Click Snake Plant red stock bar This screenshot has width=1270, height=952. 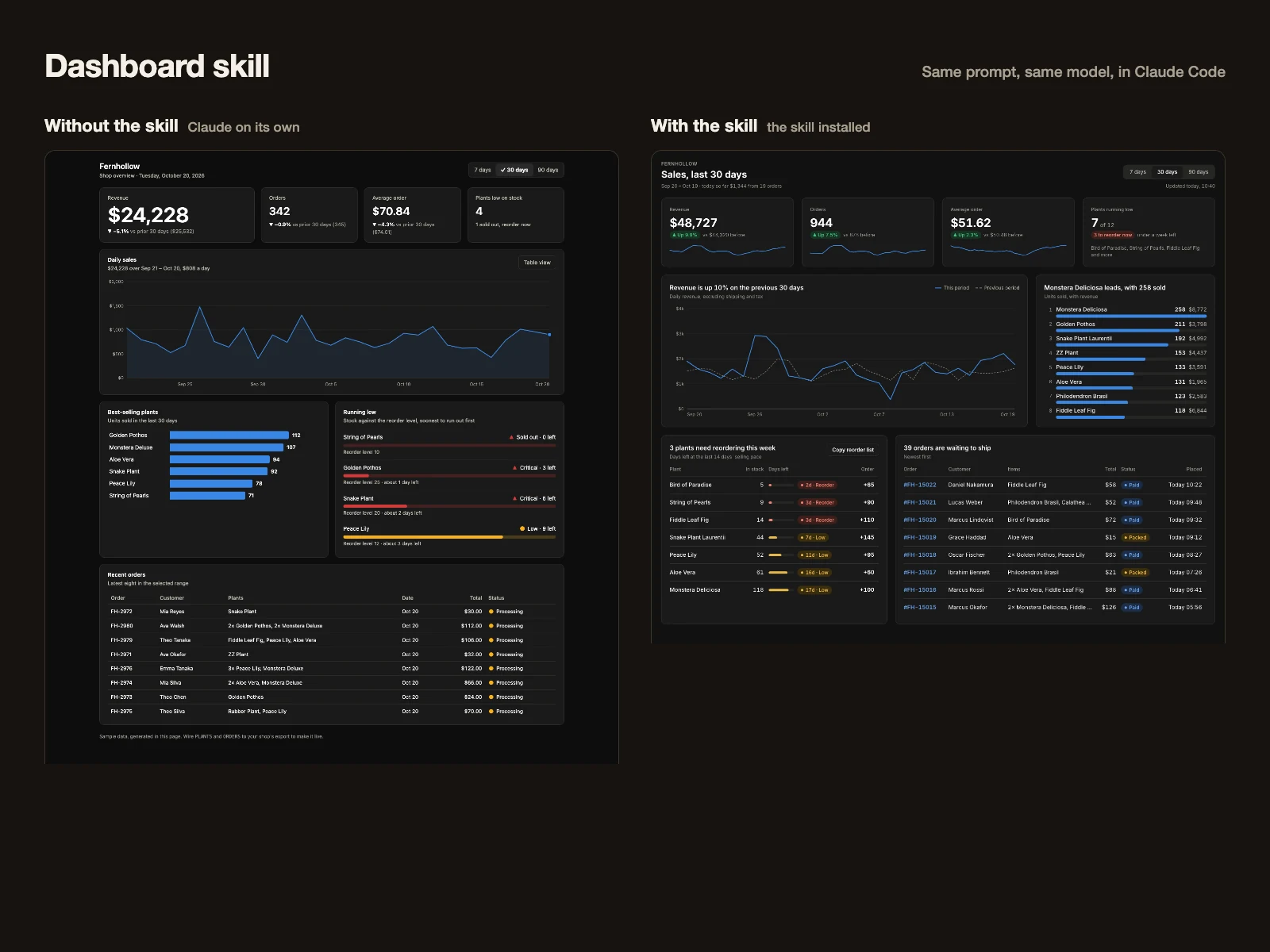point(375,506)
